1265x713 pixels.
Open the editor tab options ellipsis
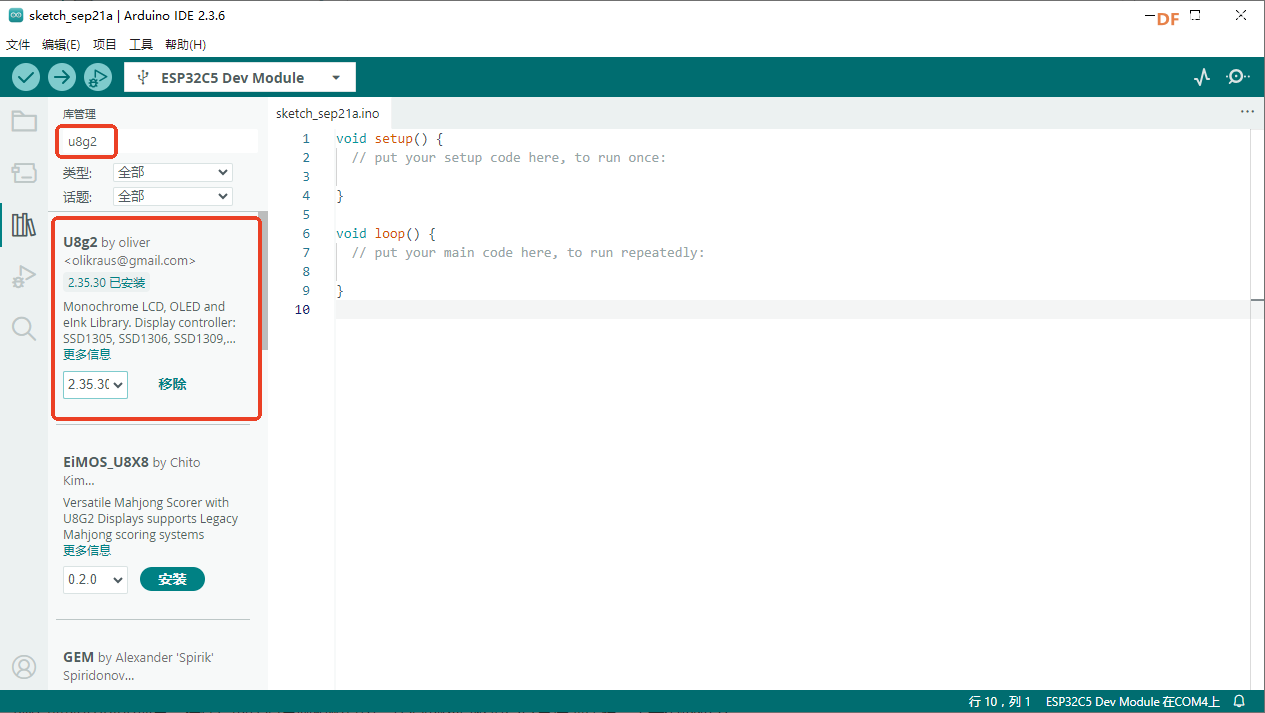click(1247, 112)
